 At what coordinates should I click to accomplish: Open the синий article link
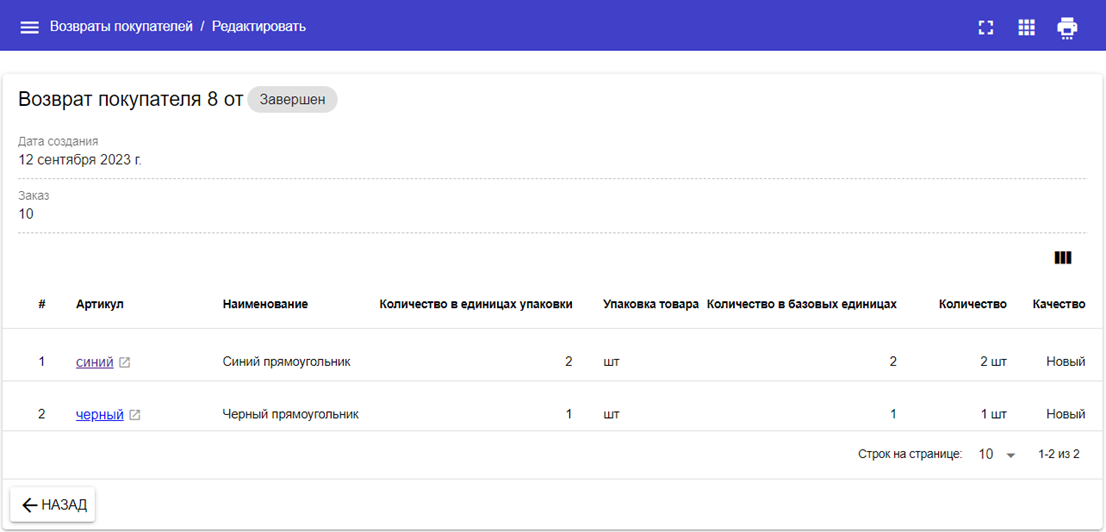pyautogui.click(x=94, y=362)
